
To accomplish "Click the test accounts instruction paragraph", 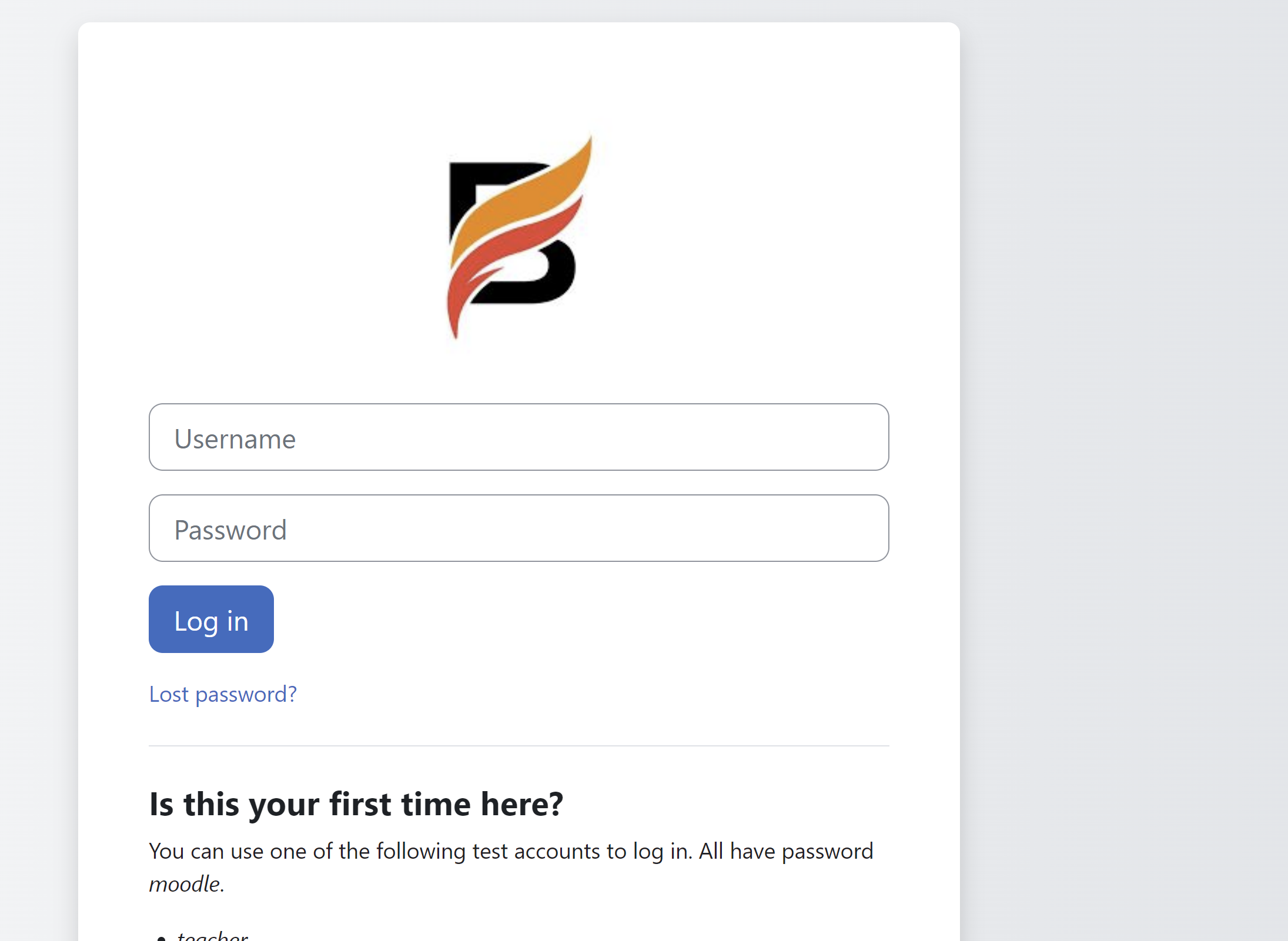I will (x=511, y=868).
